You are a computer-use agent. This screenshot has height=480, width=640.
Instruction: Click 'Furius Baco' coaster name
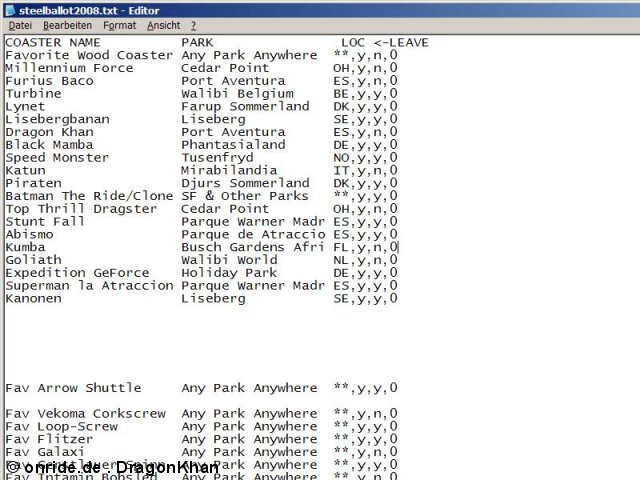pyautogui.click(x=49, y=81)
